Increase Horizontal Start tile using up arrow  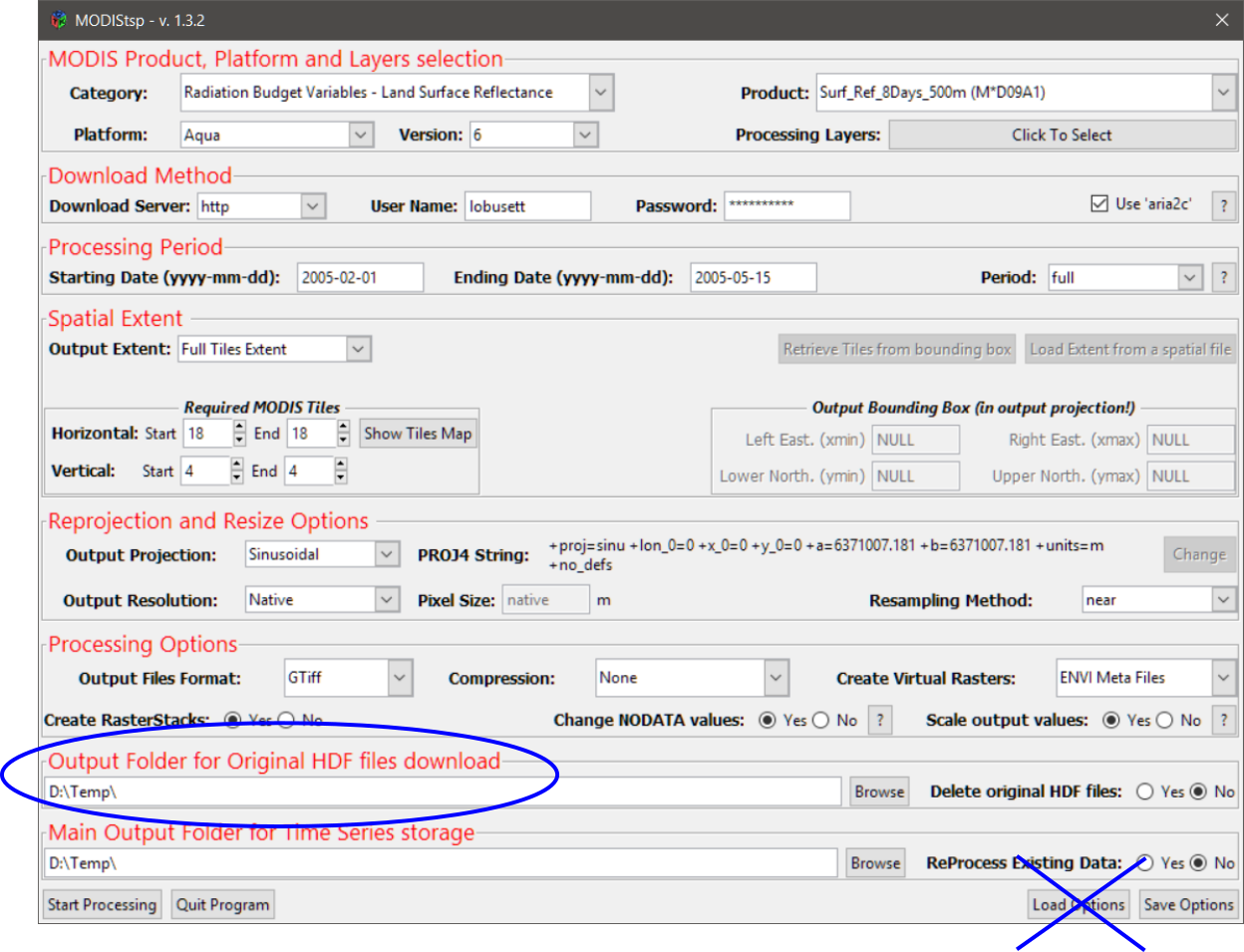[237, 427]
